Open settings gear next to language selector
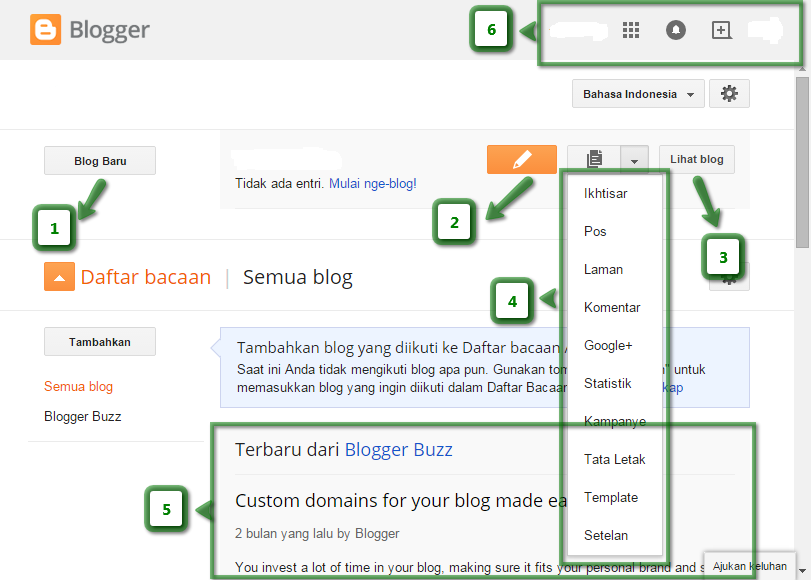811x580 pixels. click(x=729, y=94)
